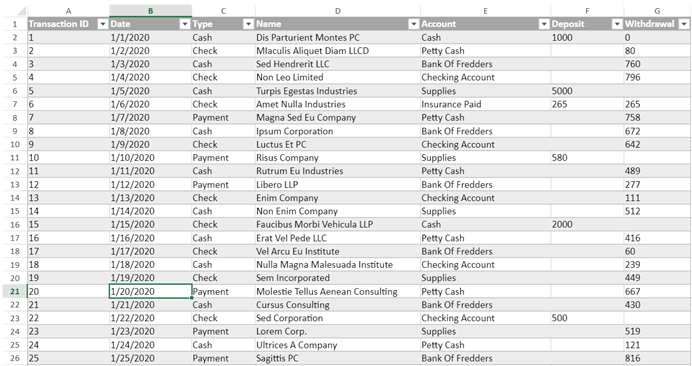Select deposit cell with value 5000
692x366 pixels.
(587, 91)
